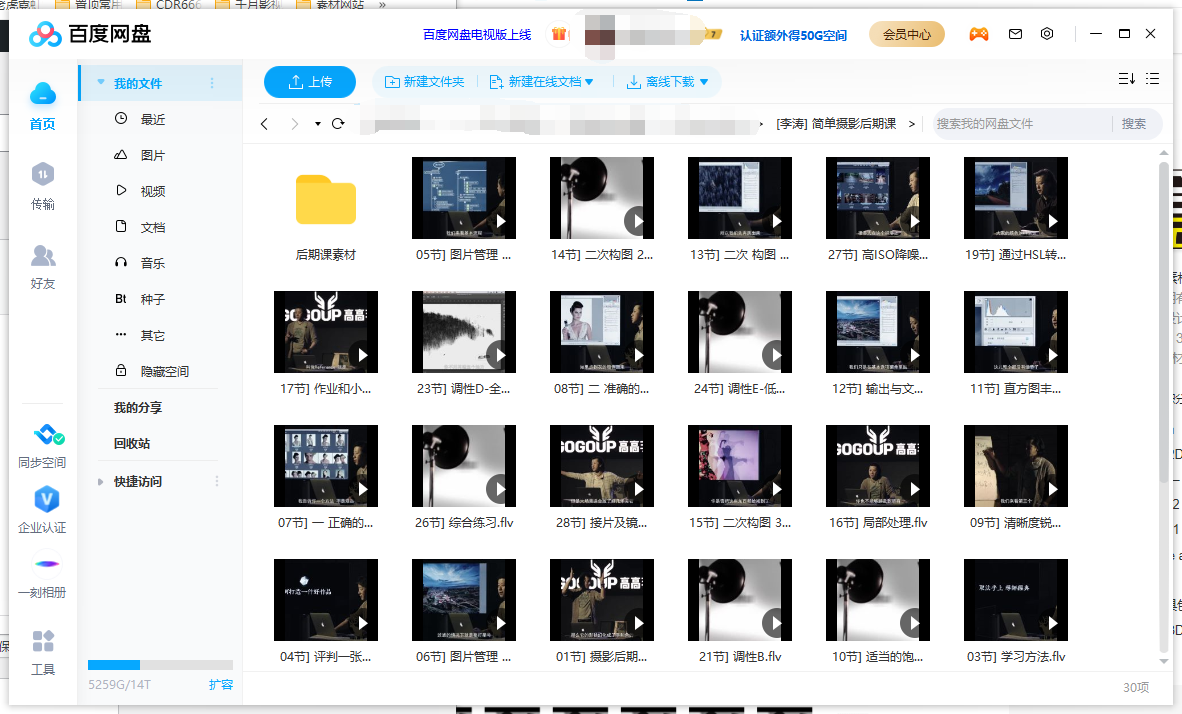This screenshot has height=714, width=1182.
Task: Collapse the 我的文件 tree section
Action: point(101,83)
